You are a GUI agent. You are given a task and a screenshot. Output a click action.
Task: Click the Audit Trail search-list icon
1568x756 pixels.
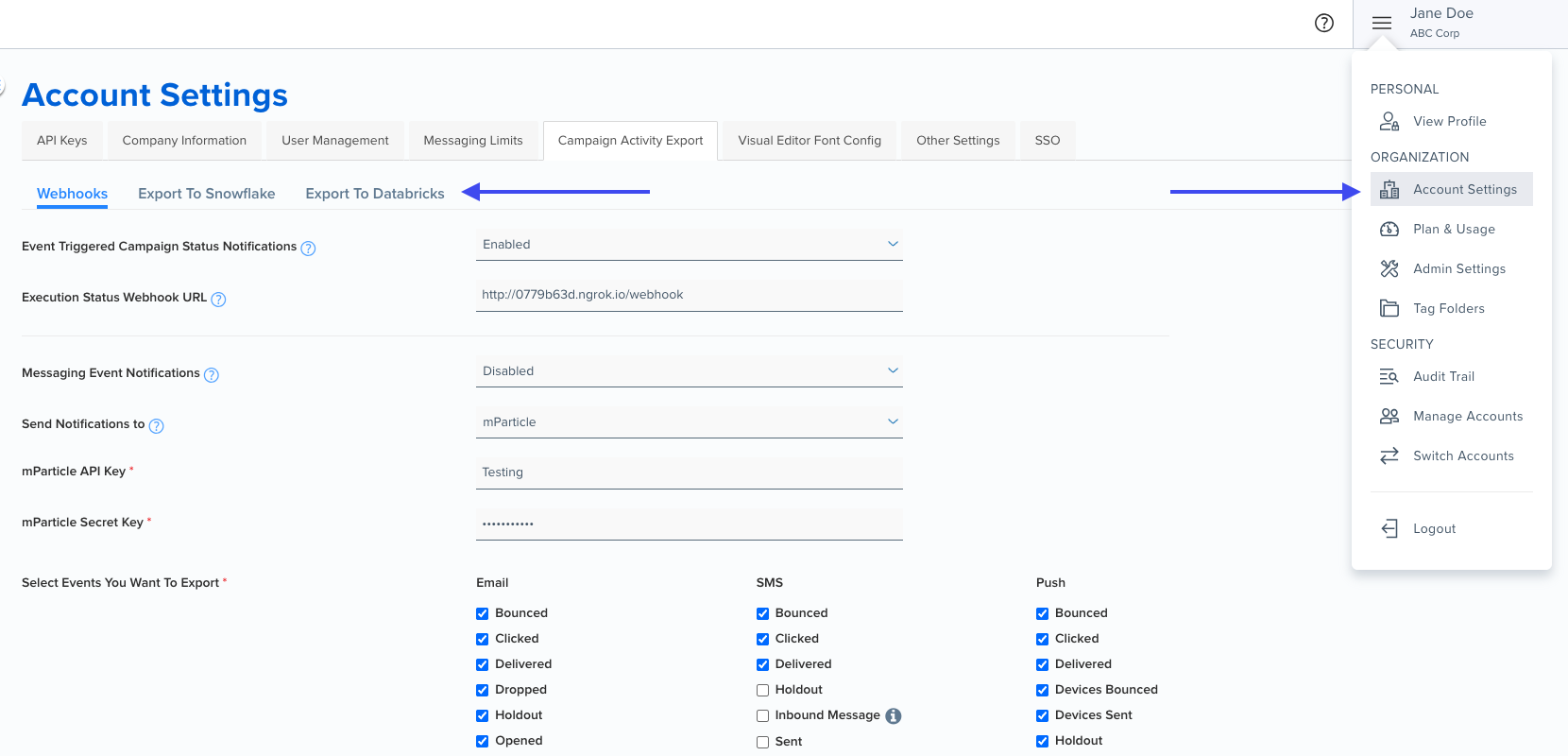1389,376
